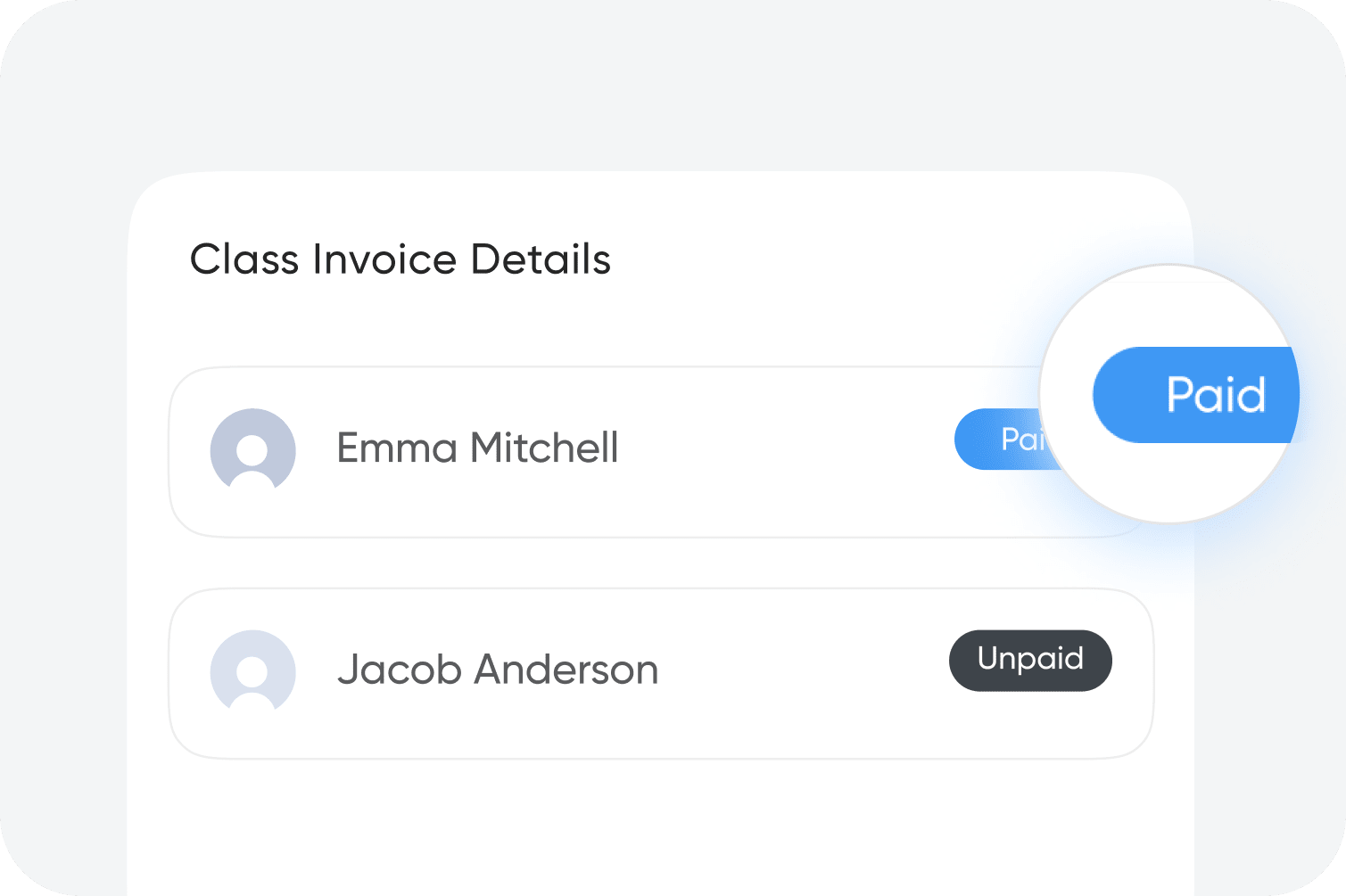Click the word Details in the heading
This screenshot has height=896, width=1346.
541,259
